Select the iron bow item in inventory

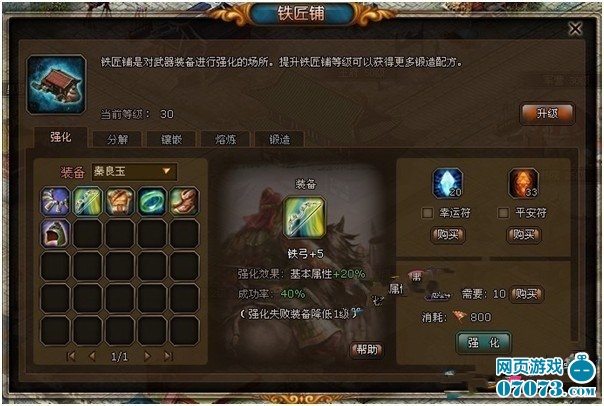[87, 201]
